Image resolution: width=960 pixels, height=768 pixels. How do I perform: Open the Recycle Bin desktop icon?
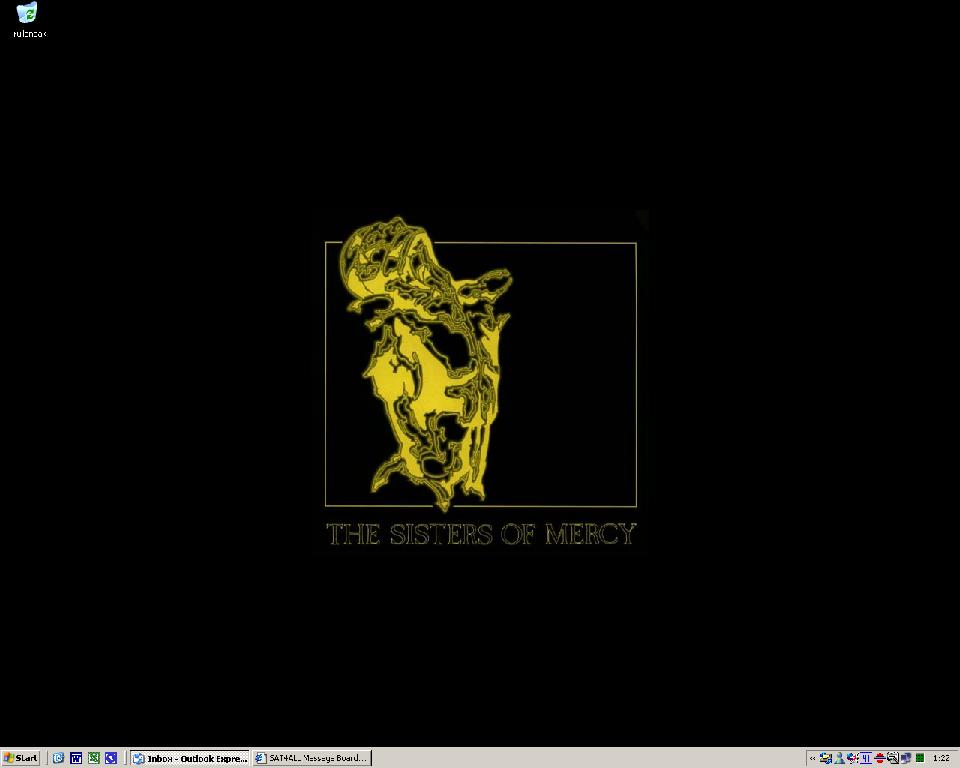(x=28, y=20)
